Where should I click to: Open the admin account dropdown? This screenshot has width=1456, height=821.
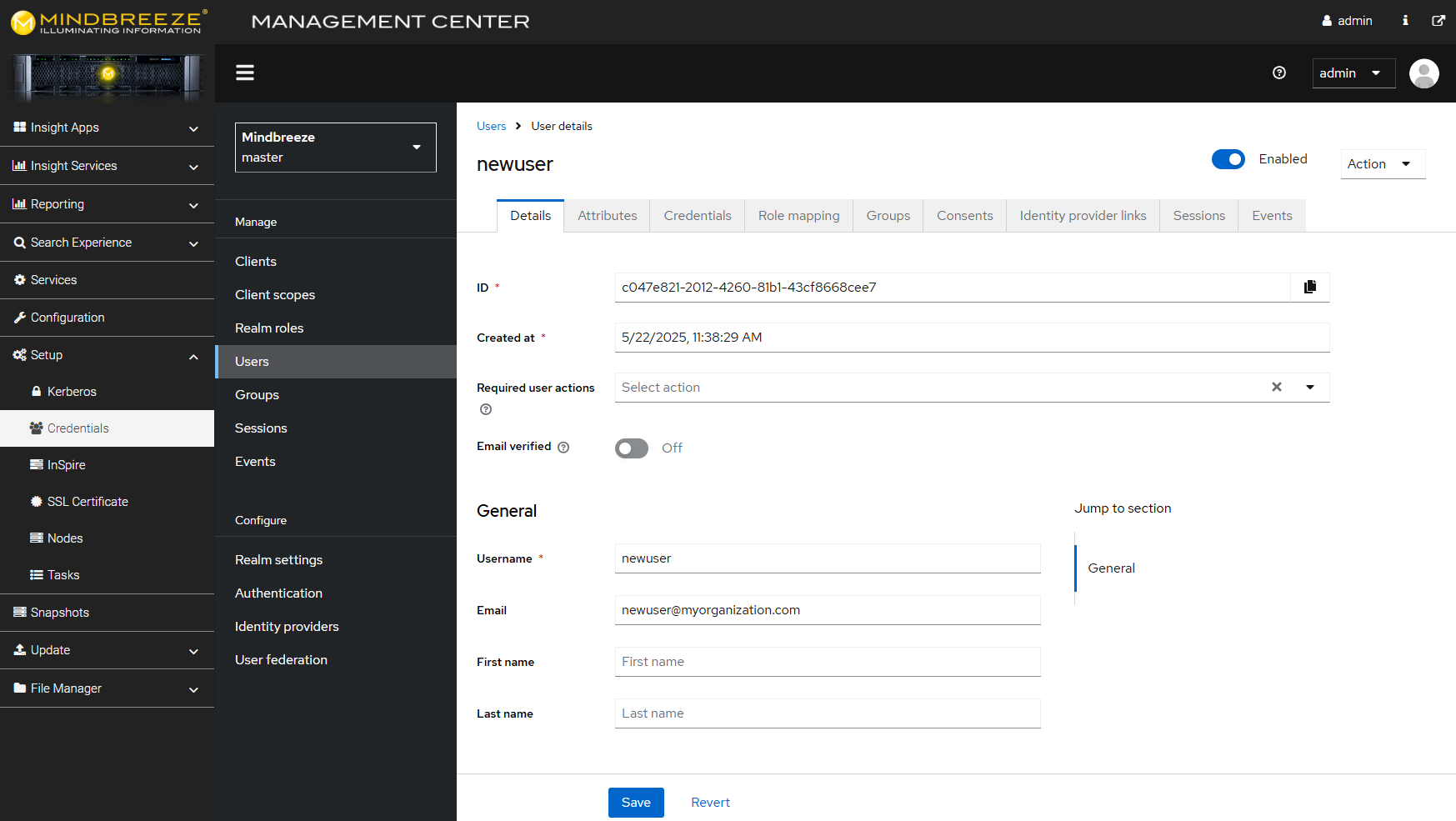(x=1353, y=73)
